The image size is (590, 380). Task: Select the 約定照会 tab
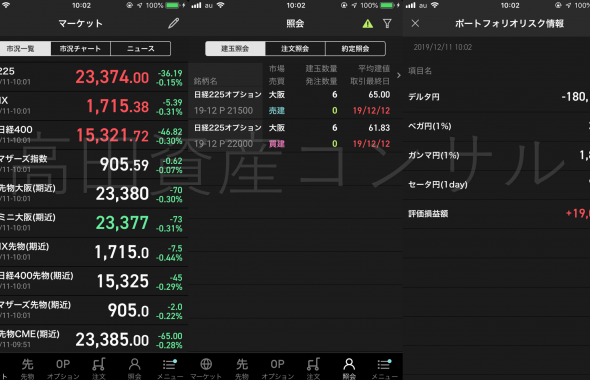click(355, 49)
